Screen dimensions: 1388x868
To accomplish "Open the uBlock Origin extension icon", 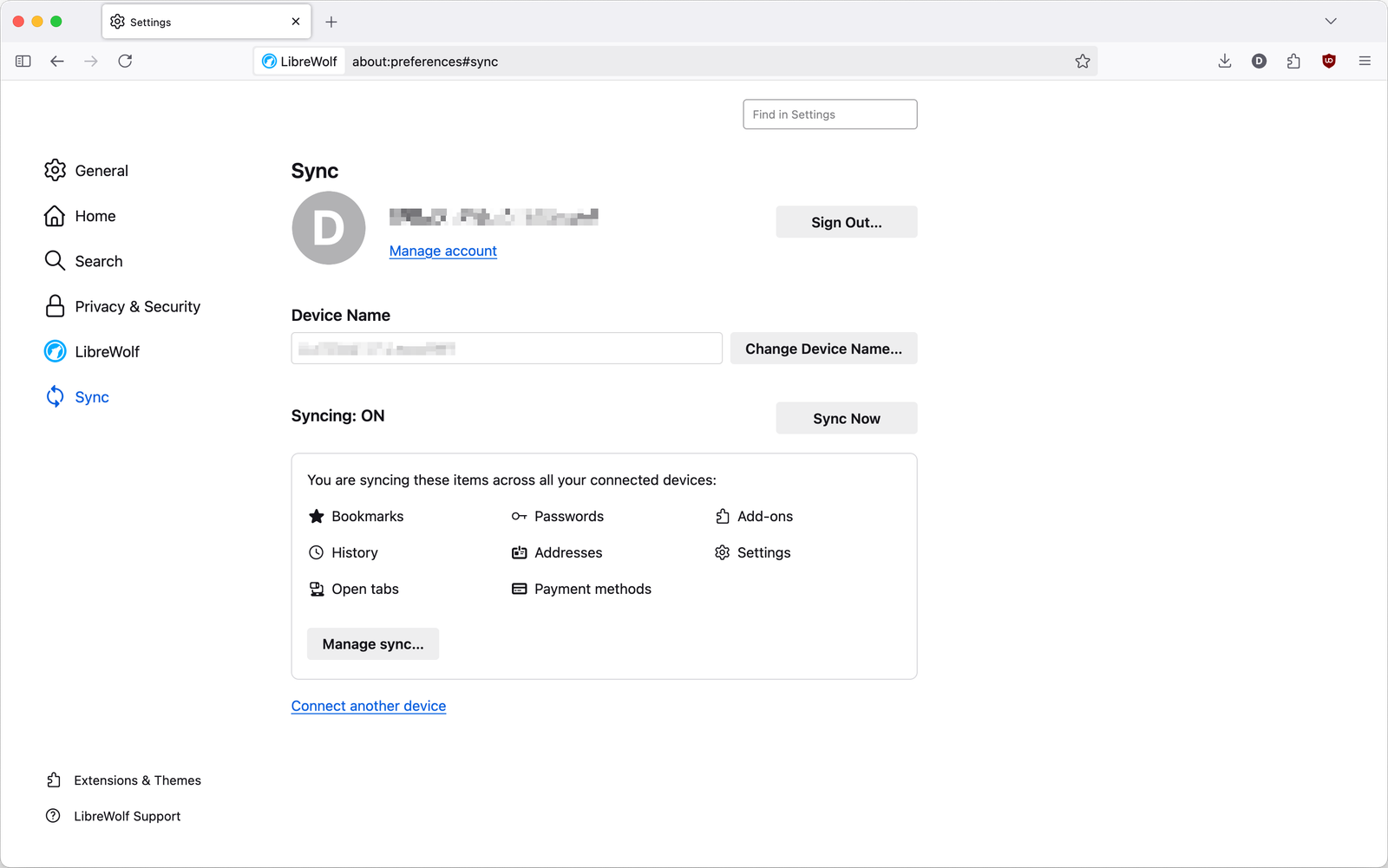I will (1328, 61).
